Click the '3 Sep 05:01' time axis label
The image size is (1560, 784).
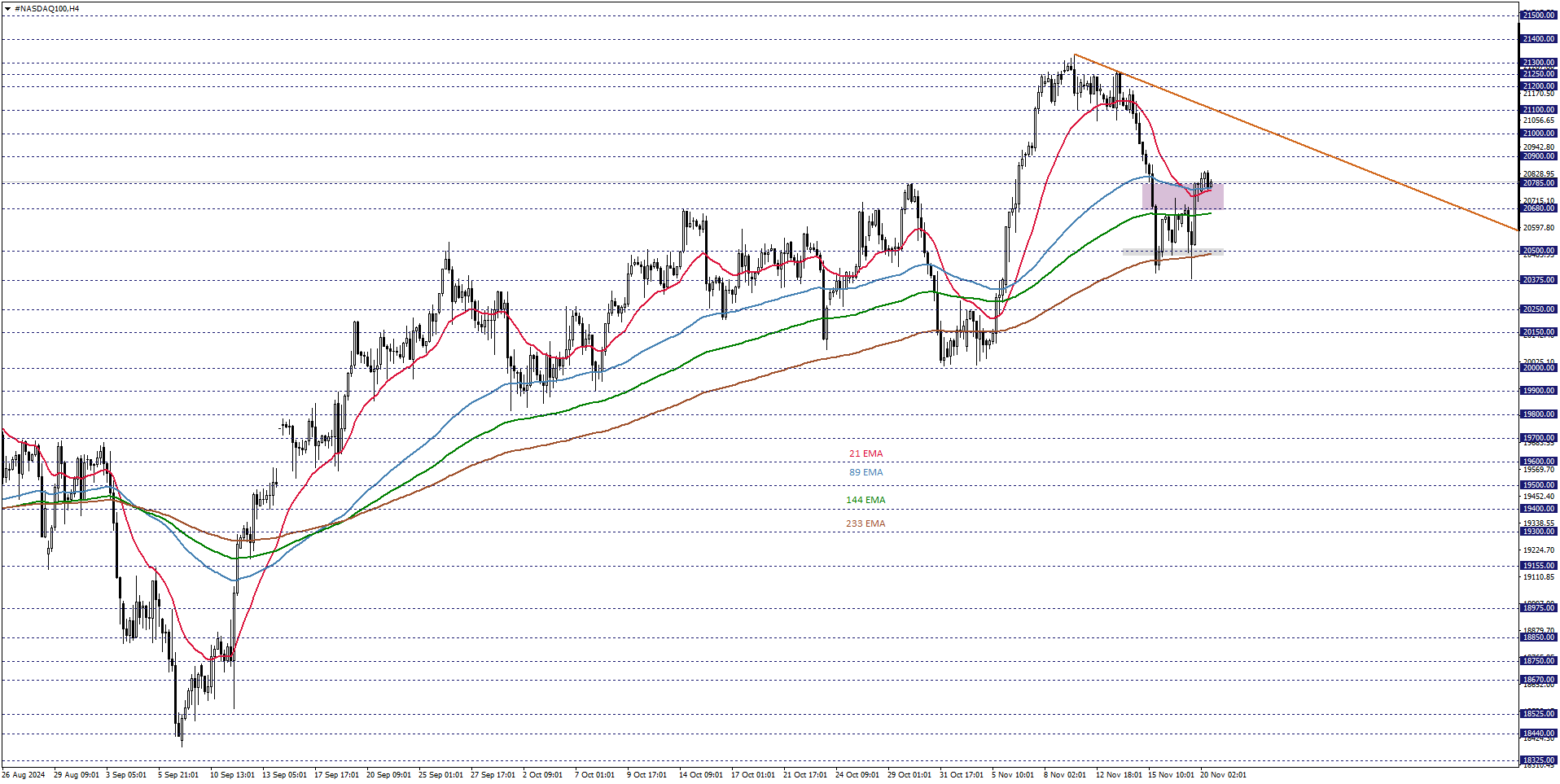coord(126,775)
